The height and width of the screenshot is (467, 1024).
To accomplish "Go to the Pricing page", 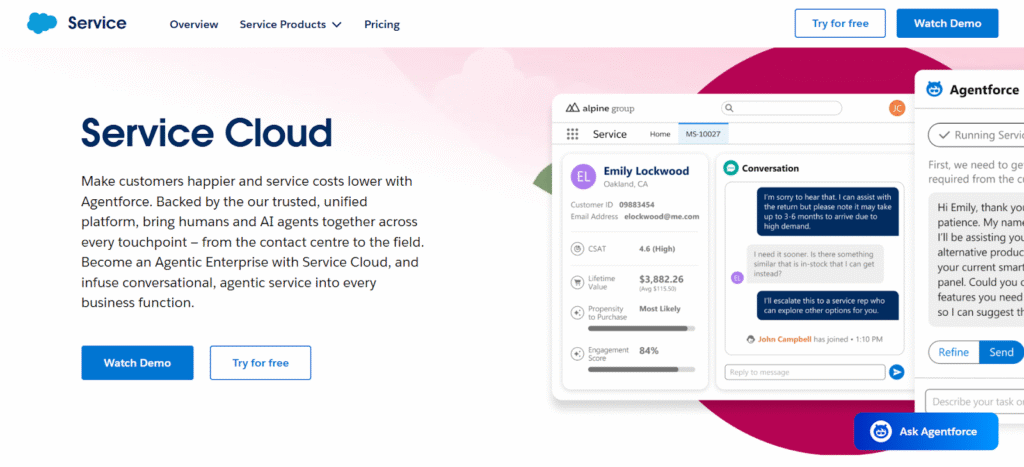I will [x=382, y=24].
